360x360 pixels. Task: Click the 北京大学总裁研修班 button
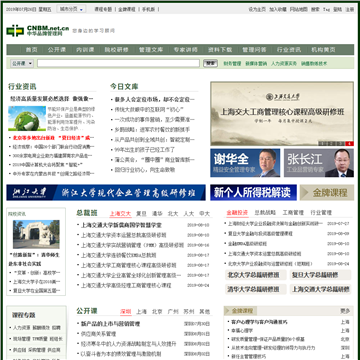[256, 275]
